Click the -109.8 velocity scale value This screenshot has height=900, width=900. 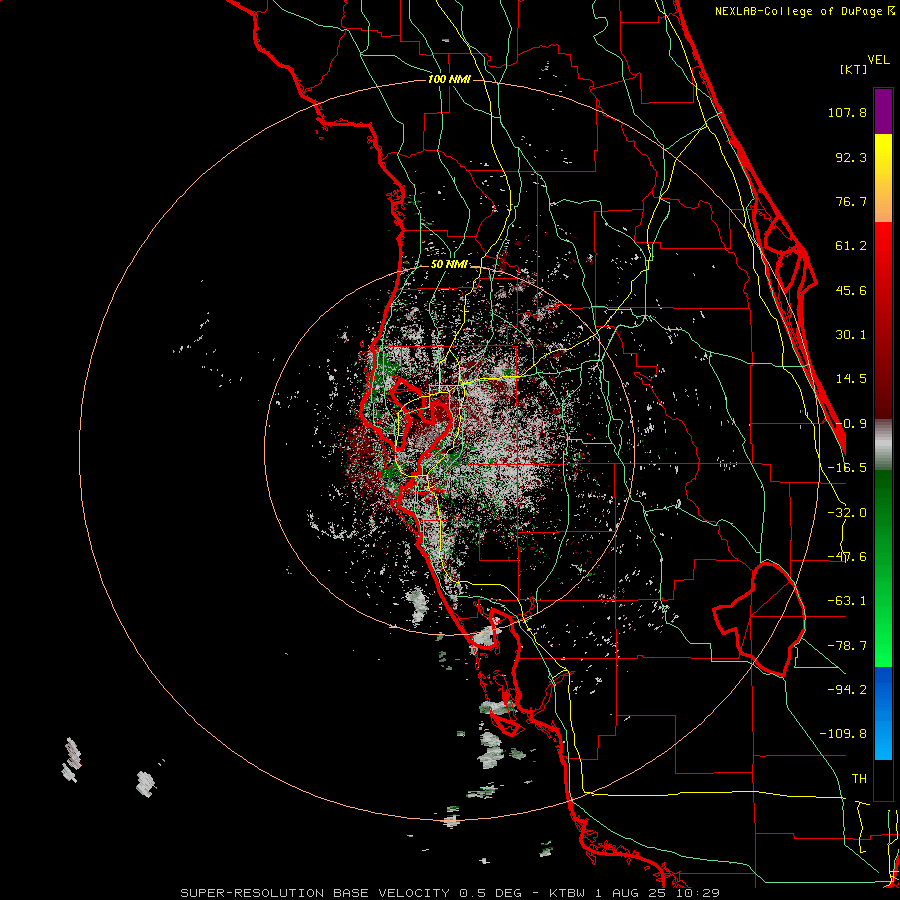[843, 734]
